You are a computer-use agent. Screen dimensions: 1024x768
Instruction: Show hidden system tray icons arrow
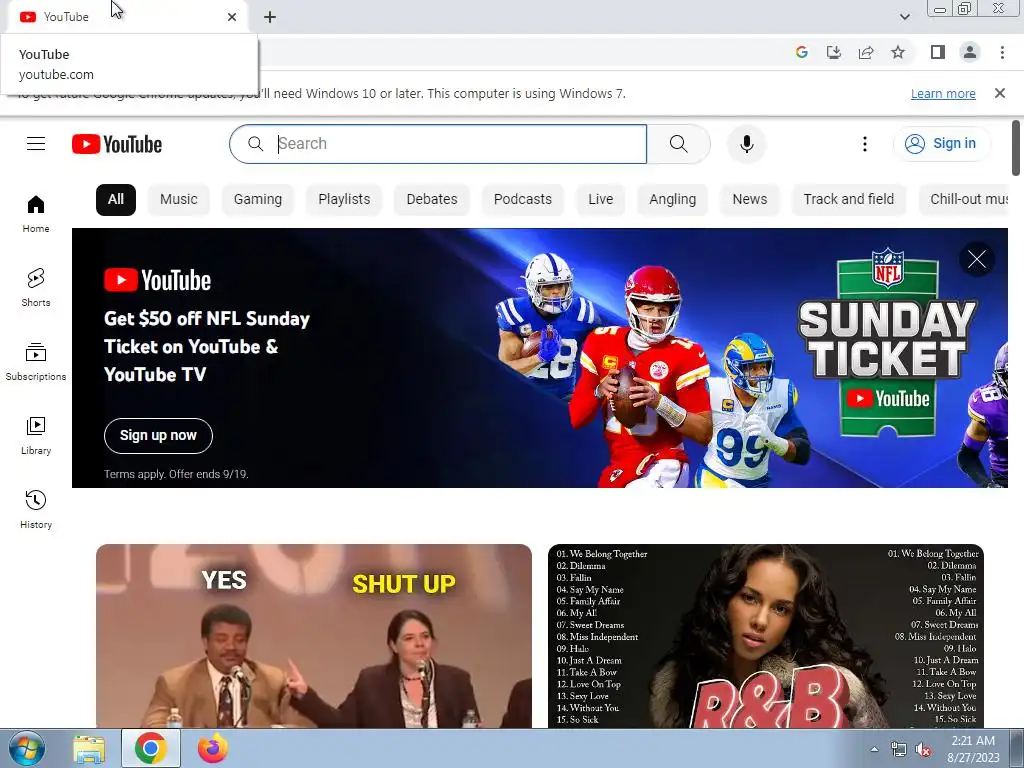(874, 749)
